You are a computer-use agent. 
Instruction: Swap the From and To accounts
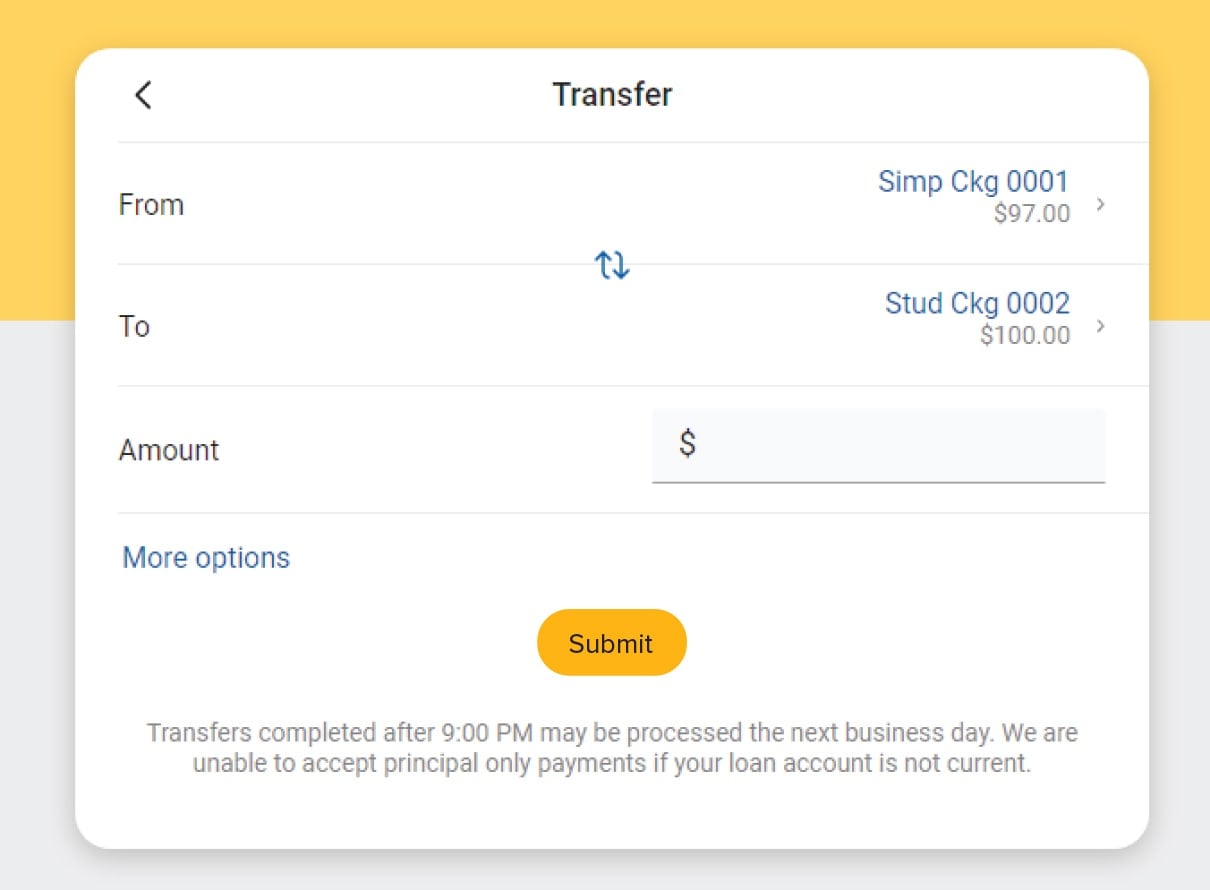tap(612, 265)
